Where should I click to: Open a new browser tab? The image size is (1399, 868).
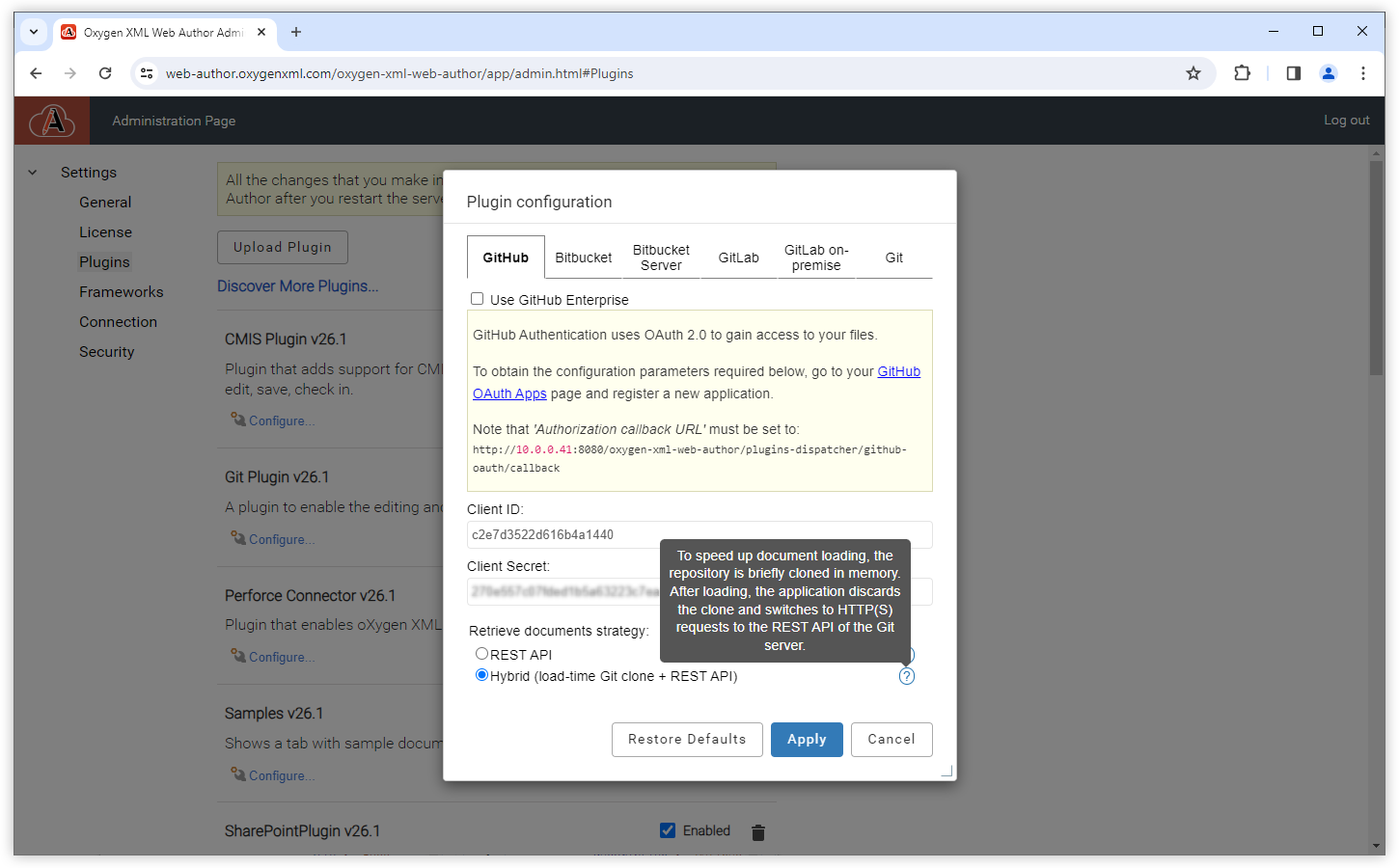[296, 32]
